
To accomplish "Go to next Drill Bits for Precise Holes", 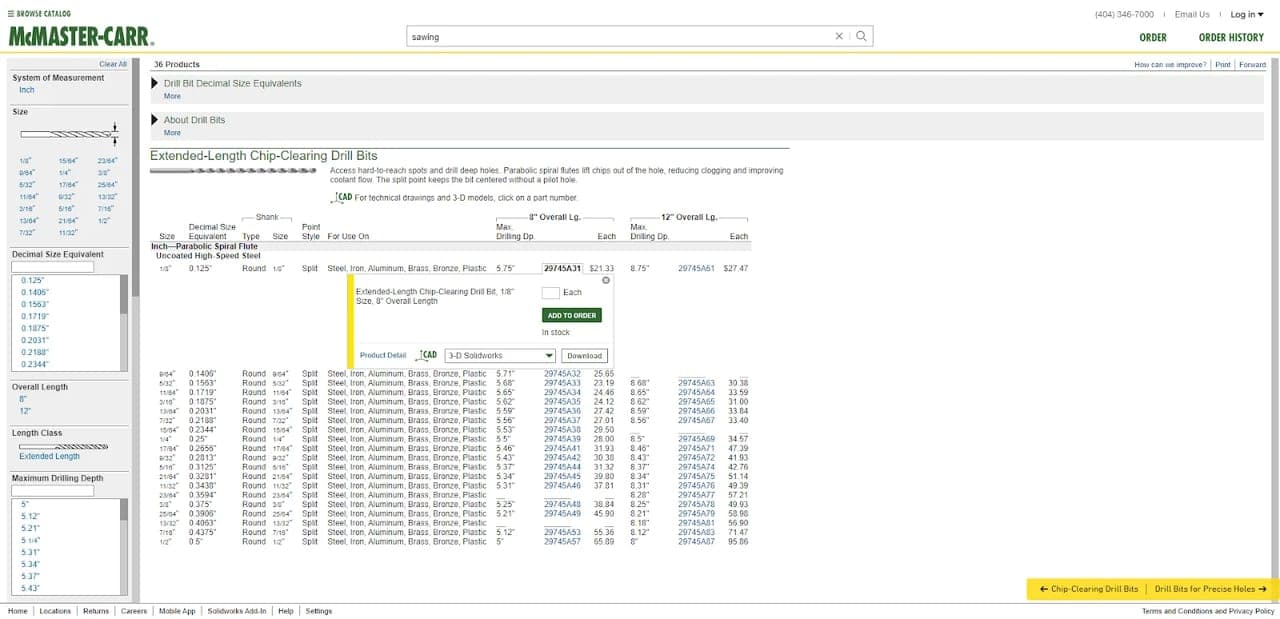I will [x=1212, y=589].
